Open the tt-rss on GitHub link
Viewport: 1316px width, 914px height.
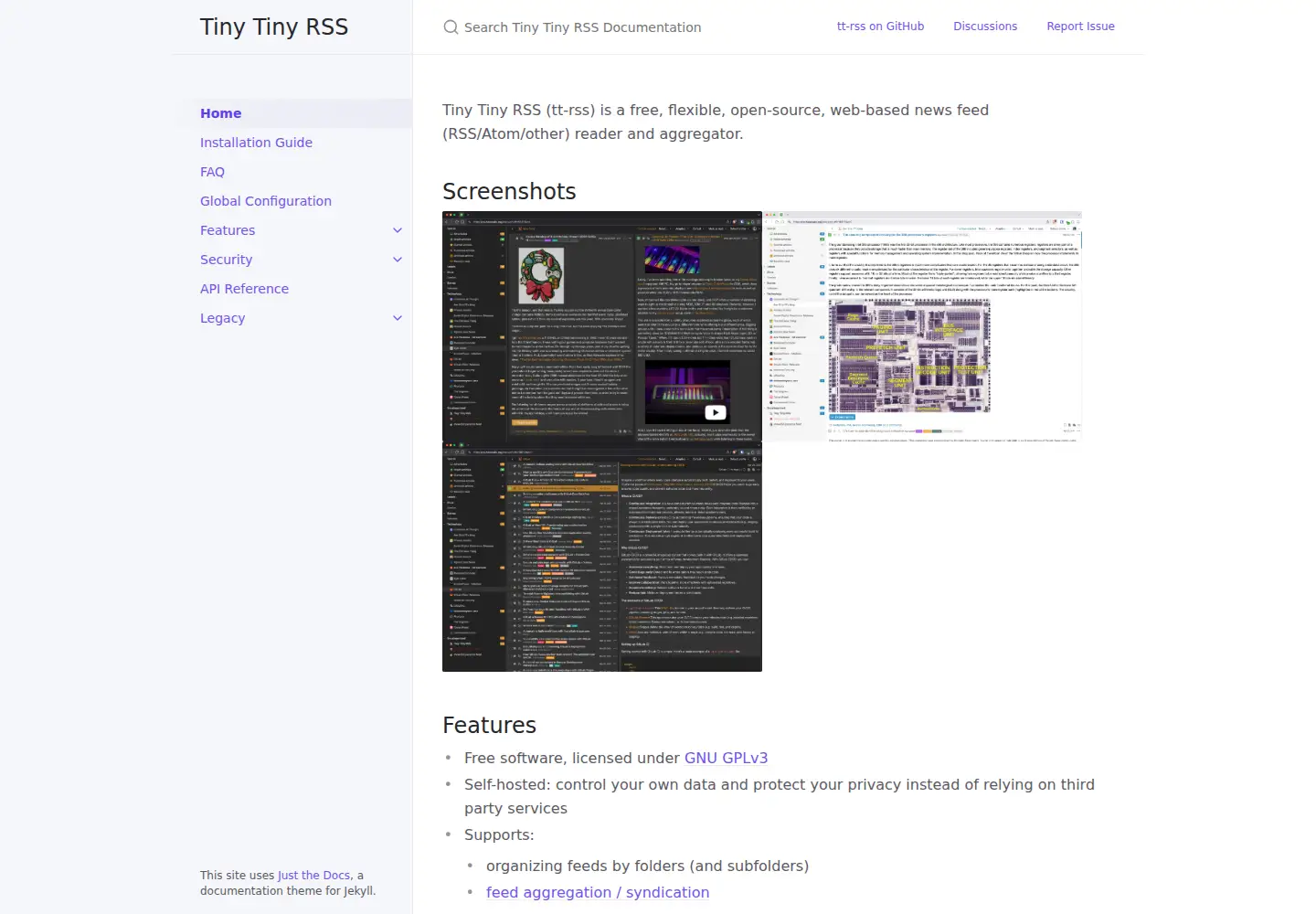tap(880, 27)
